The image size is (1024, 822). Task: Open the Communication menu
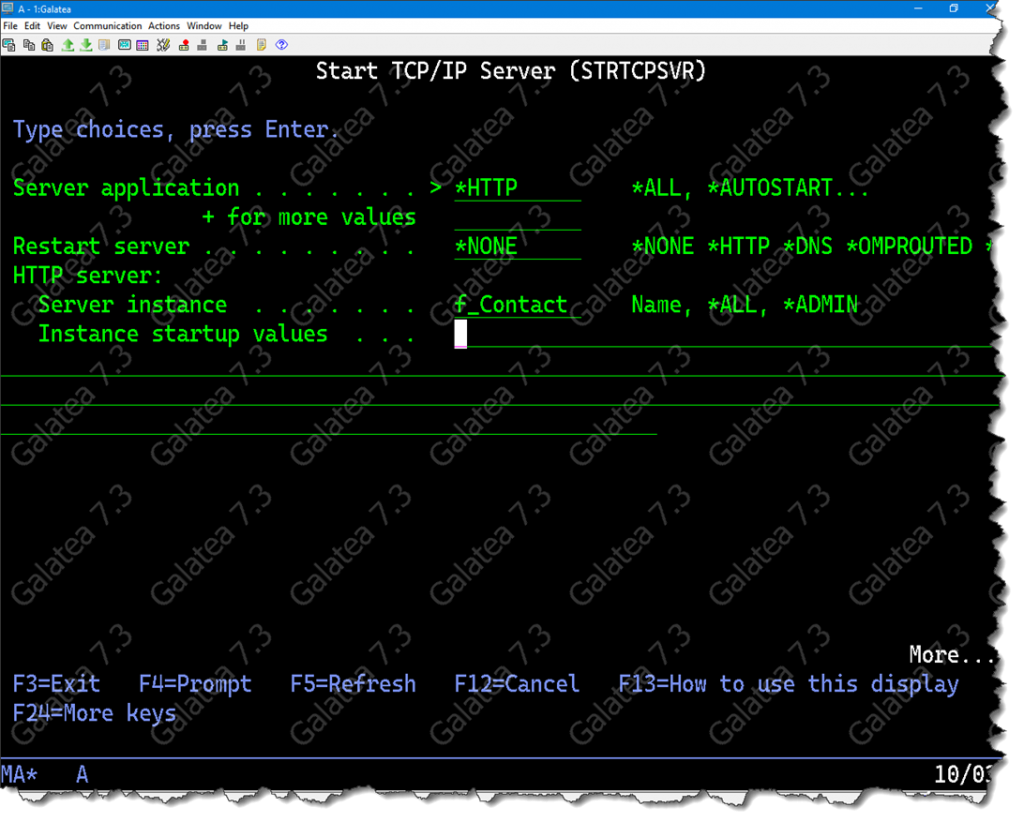pyautogui.click(x=107, y=25)
